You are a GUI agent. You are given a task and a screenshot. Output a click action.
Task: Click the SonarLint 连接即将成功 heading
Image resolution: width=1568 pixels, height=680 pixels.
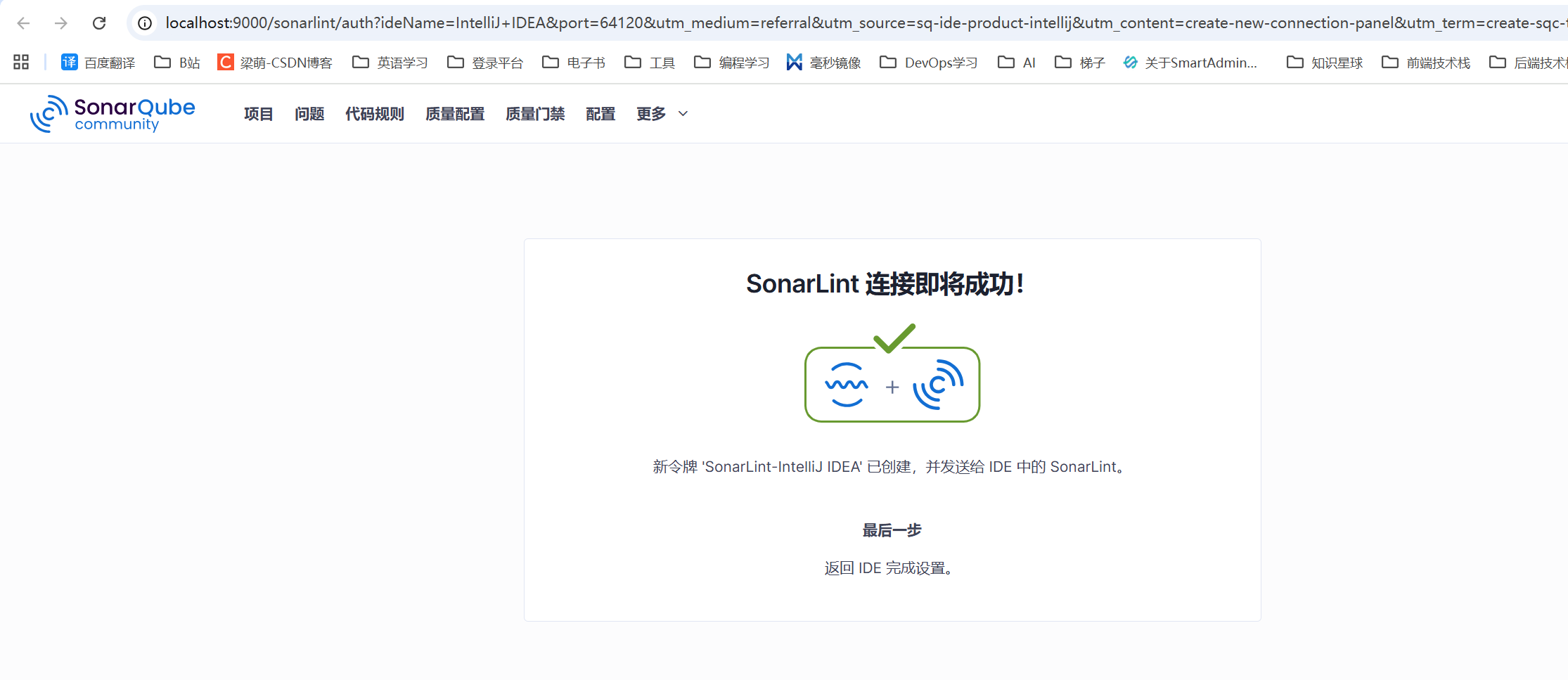tap(885, 284)
